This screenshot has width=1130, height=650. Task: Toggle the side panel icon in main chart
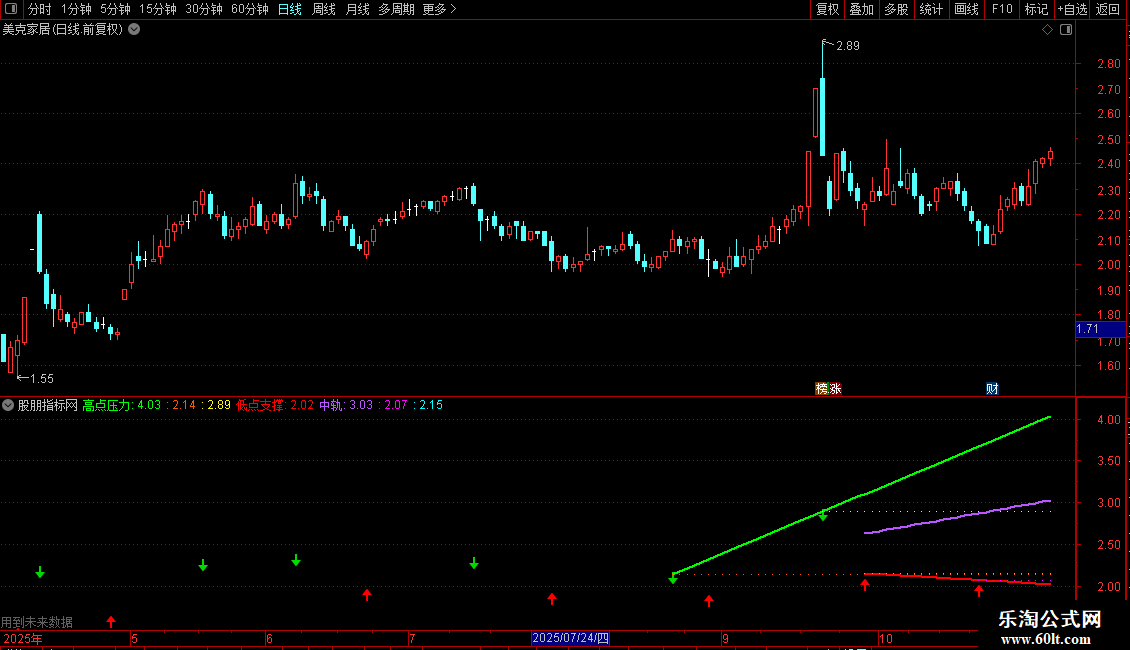tap(1066, 30)
